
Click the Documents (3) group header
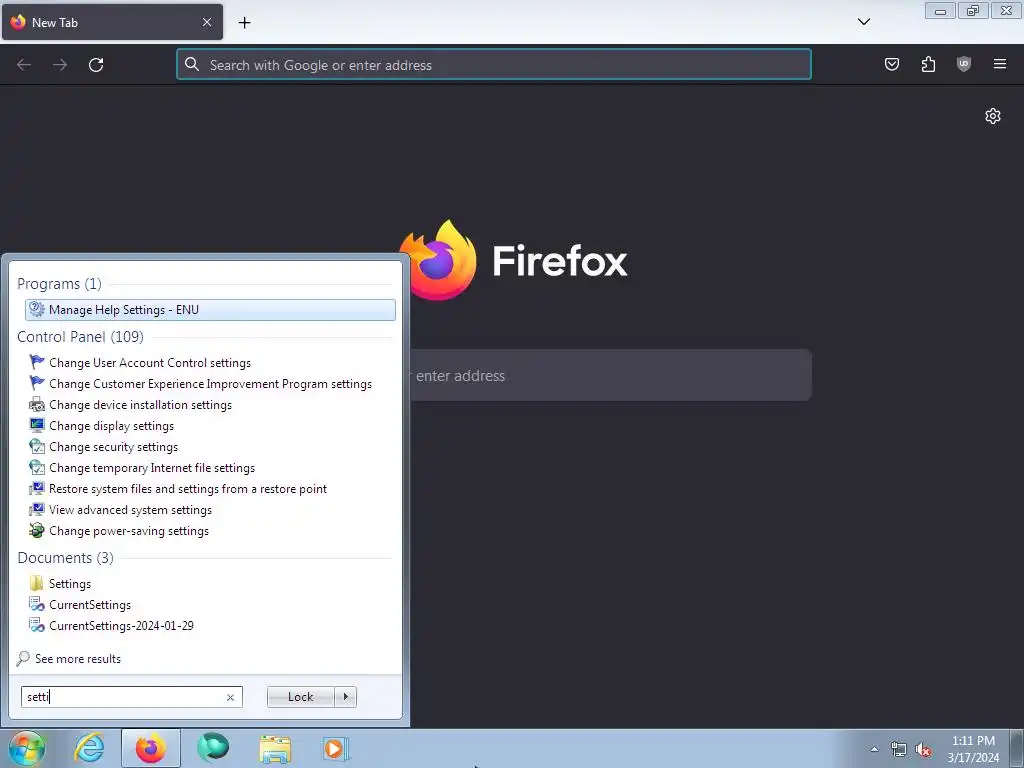click(x=65, y=558)
